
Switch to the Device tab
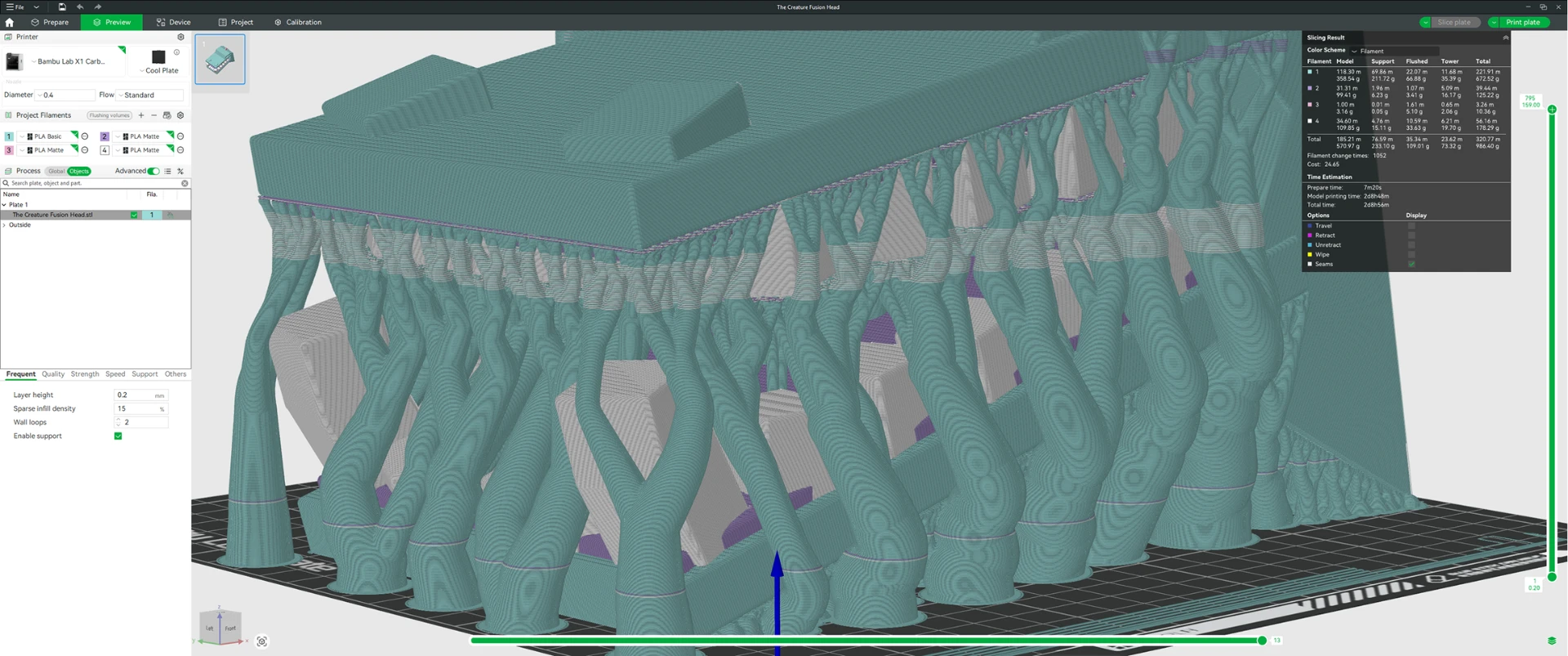click(173, 22)
